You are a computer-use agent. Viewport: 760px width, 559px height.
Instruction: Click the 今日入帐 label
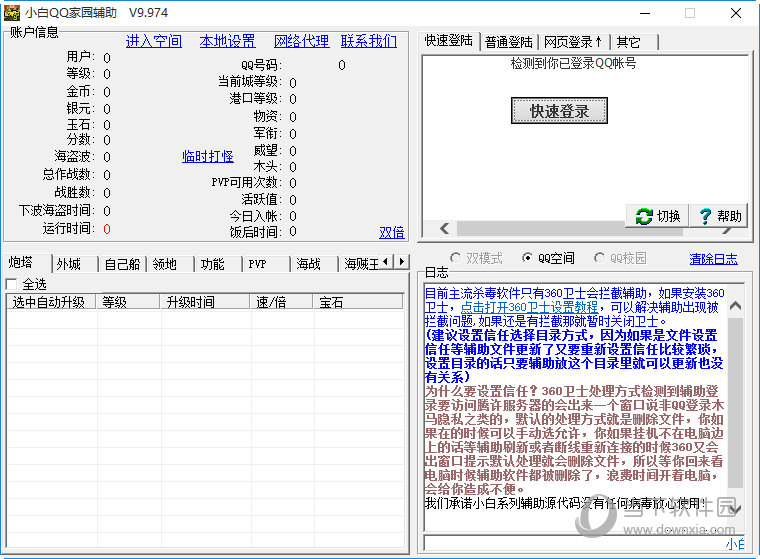coord(256,216)
